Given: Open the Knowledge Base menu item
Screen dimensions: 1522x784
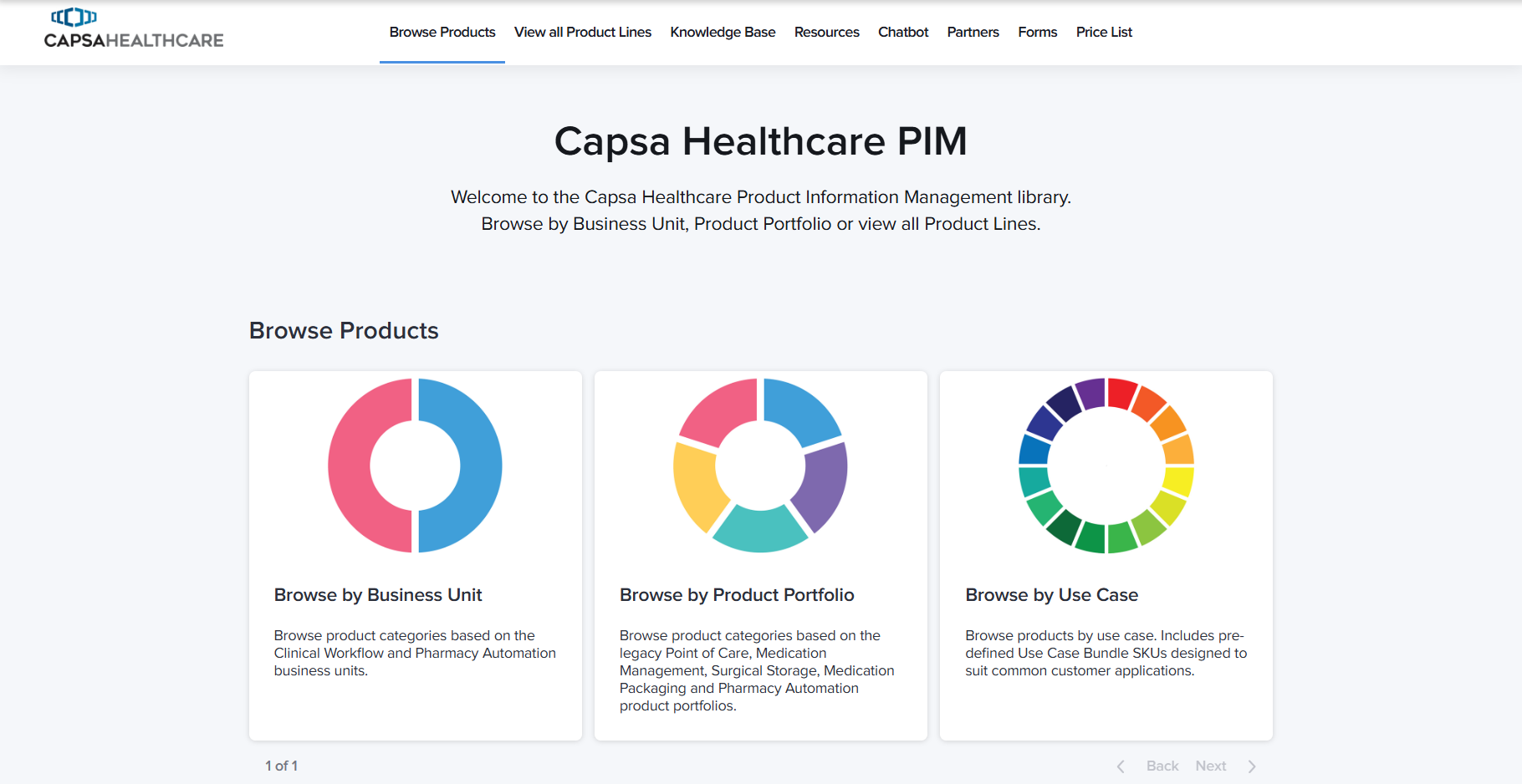Looking at the screenshot, I should click(x=723, y=32).
